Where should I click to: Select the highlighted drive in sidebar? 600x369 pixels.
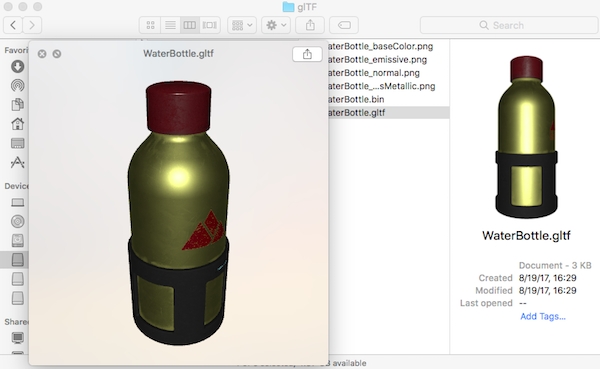tap(17, 260)
